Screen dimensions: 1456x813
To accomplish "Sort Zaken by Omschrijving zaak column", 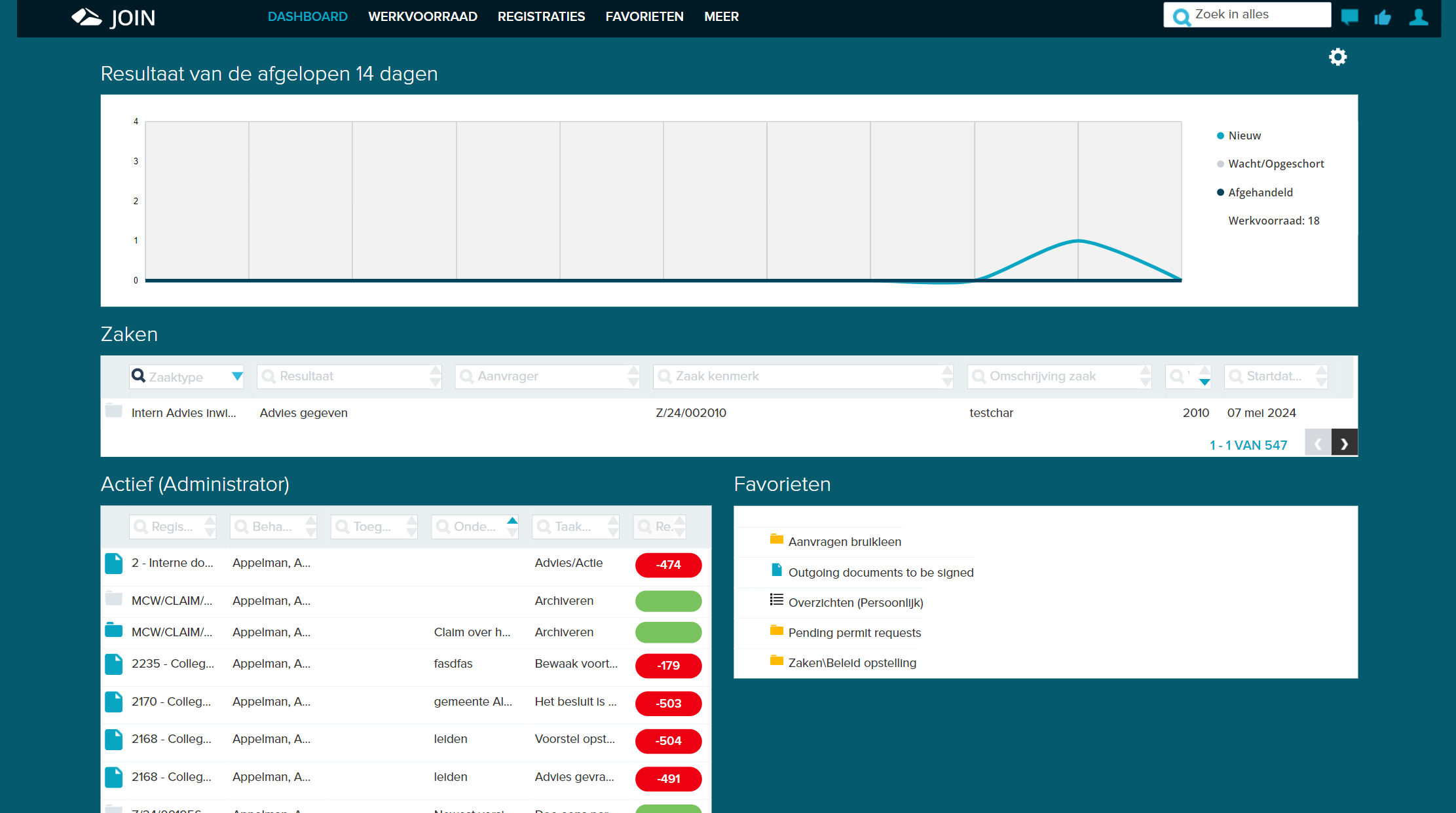I will pyautogui.click(x=1146, y=376).
